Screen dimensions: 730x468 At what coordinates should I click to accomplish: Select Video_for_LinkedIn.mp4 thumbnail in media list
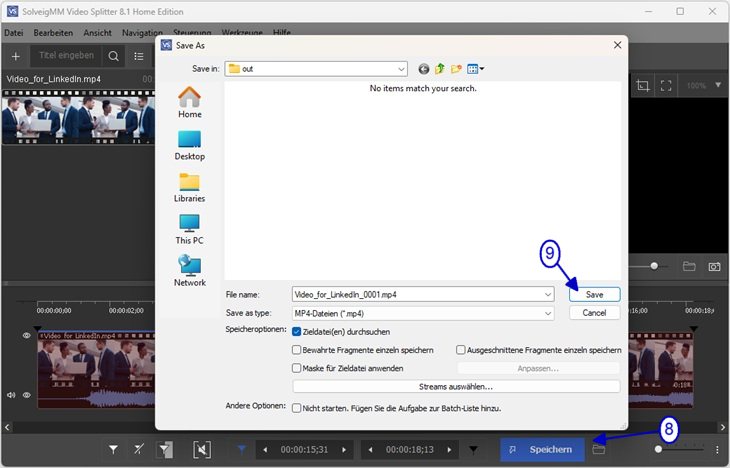coord(78,117)
